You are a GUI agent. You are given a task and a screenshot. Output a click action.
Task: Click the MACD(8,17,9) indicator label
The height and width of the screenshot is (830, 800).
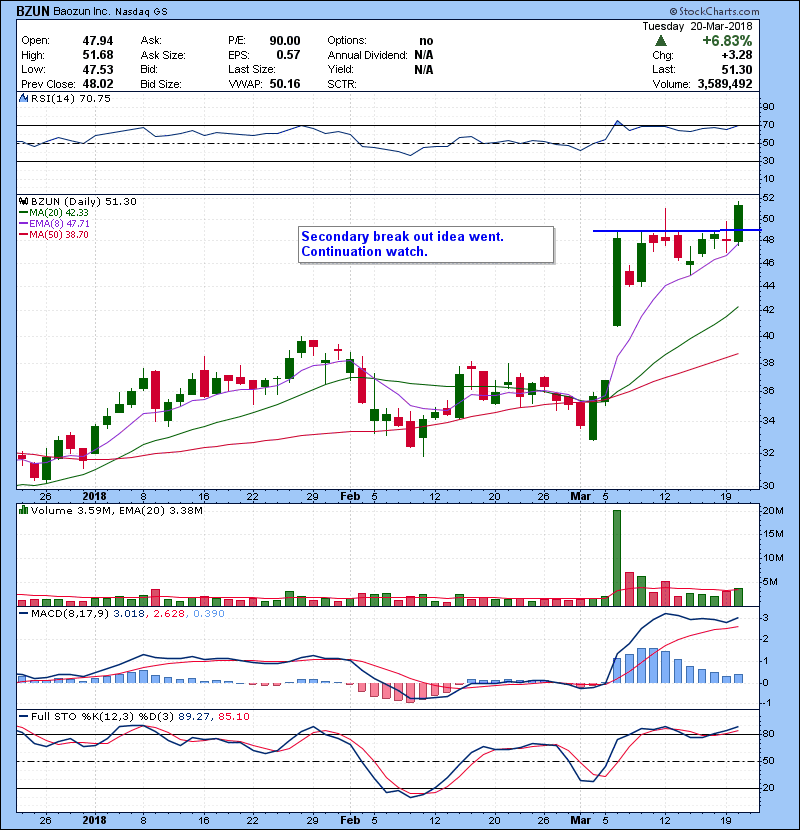tap(70, 614)
